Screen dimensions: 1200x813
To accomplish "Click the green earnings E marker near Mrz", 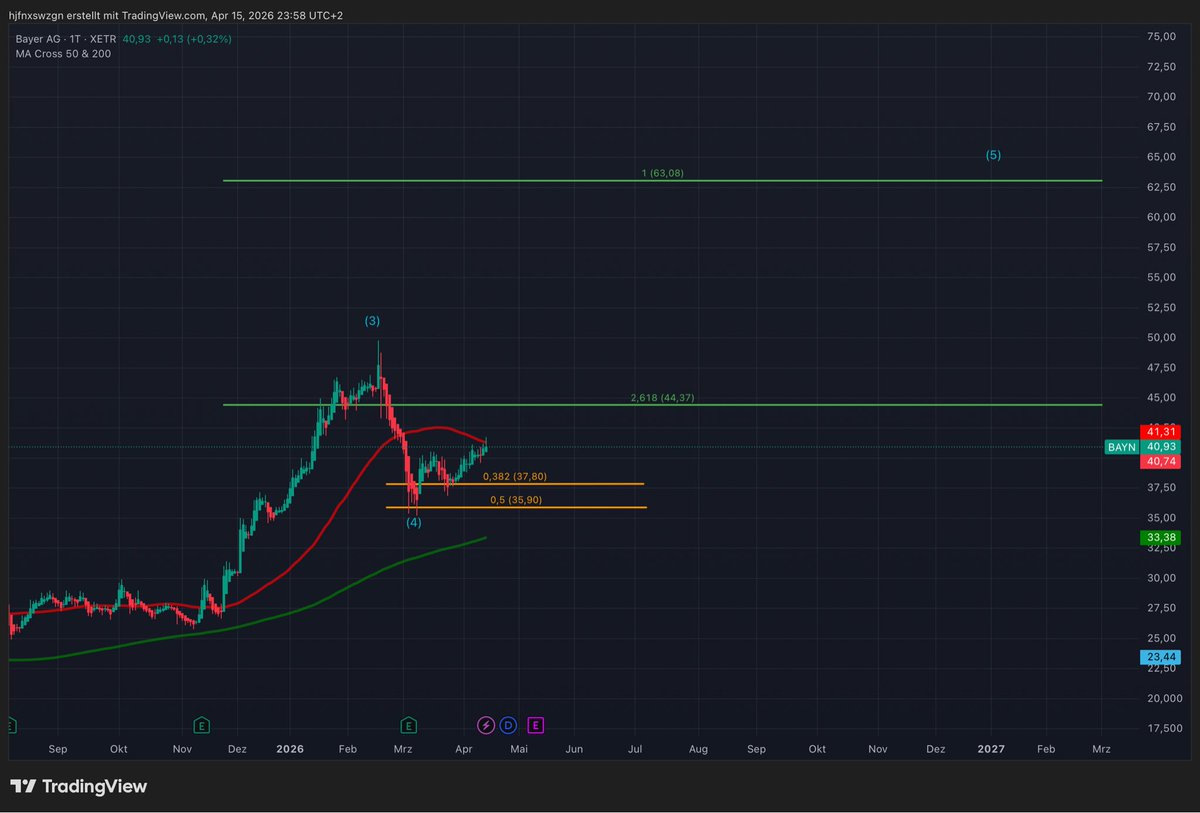I will (x=408, y=724).
